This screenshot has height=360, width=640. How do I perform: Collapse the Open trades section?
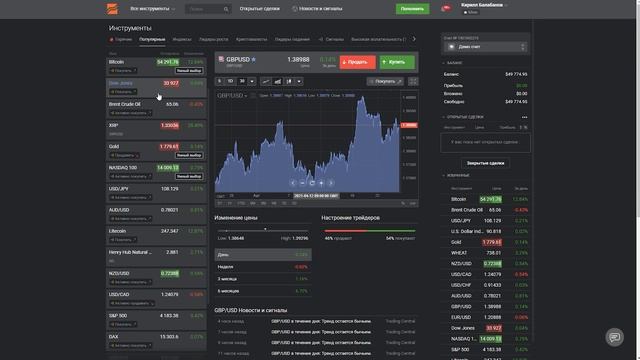[x=463, y=117]
